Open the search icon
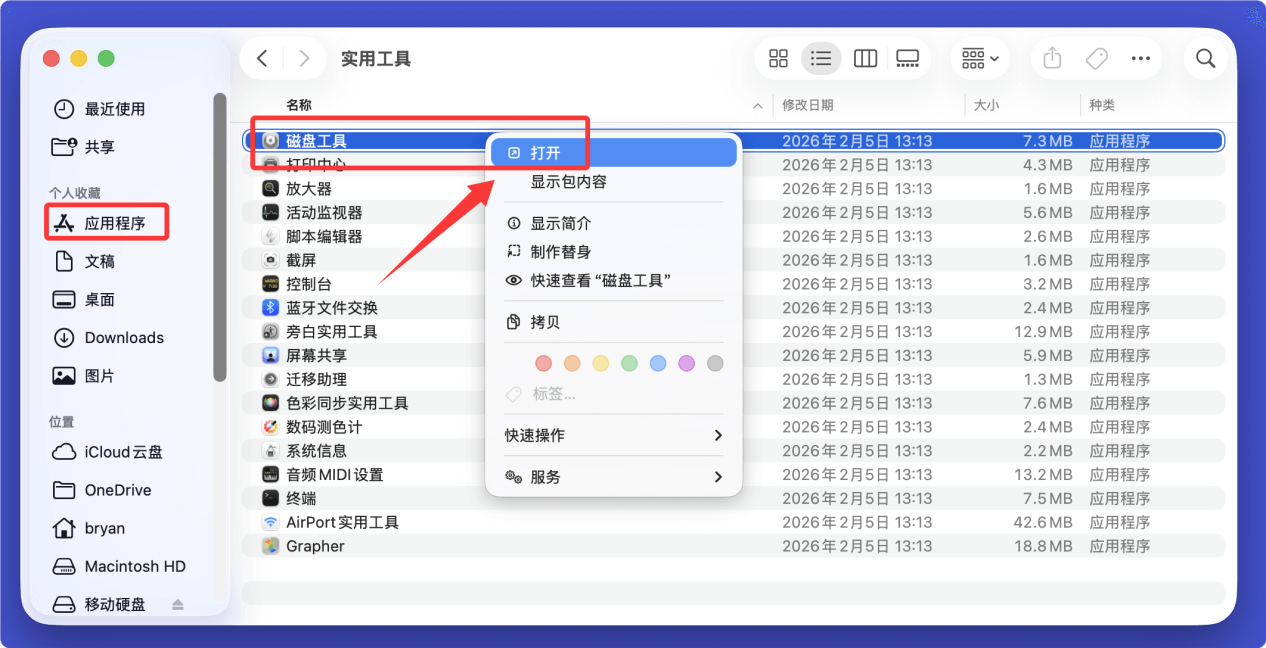Image resolution: width=1266 pixels, height=648 pixels. point(1205,58)
